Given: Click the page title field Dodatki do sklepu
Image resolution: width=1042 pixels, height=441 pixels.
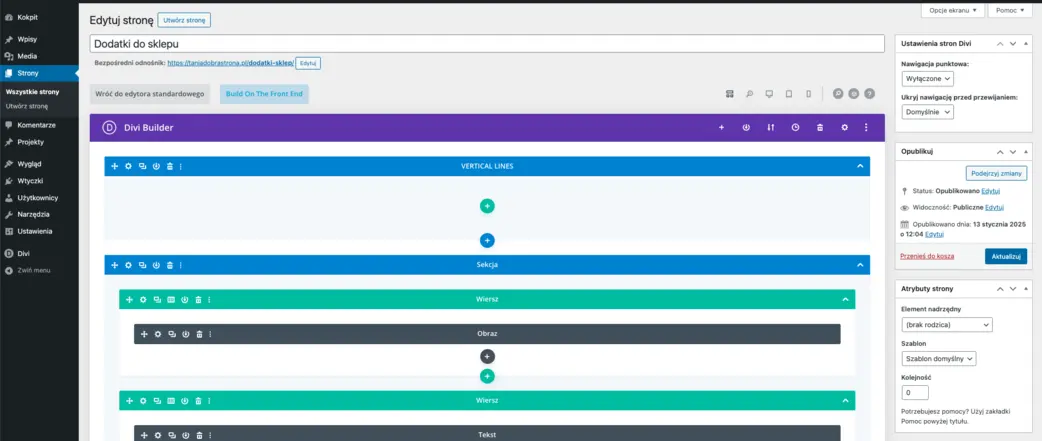Looking at the screenshot, I should [486, 44].
